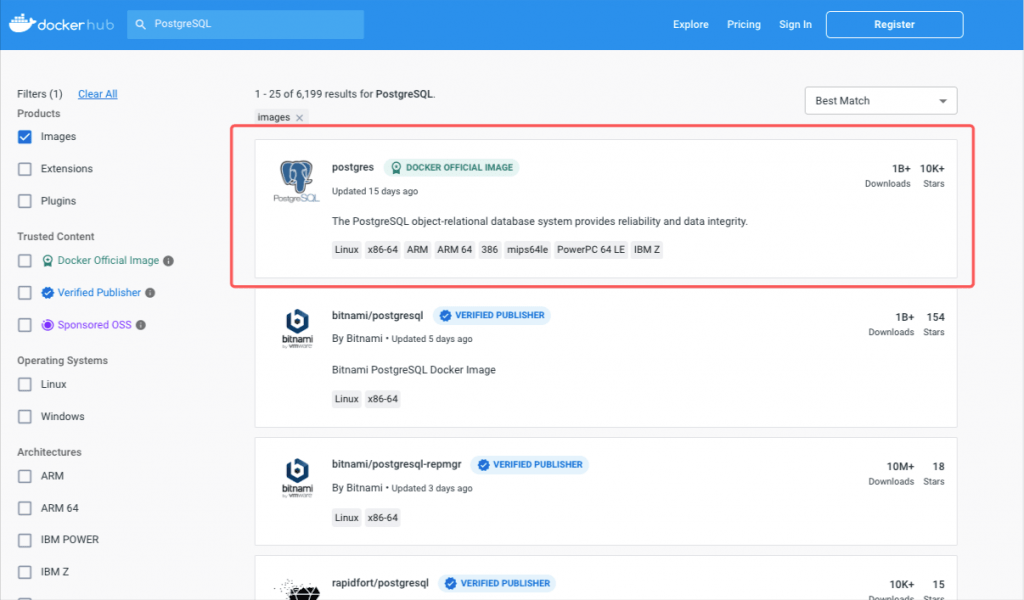Click the IBM Z tag on postgres card
The width and height of the screenshot is (1024, 600).
(647, 250)
